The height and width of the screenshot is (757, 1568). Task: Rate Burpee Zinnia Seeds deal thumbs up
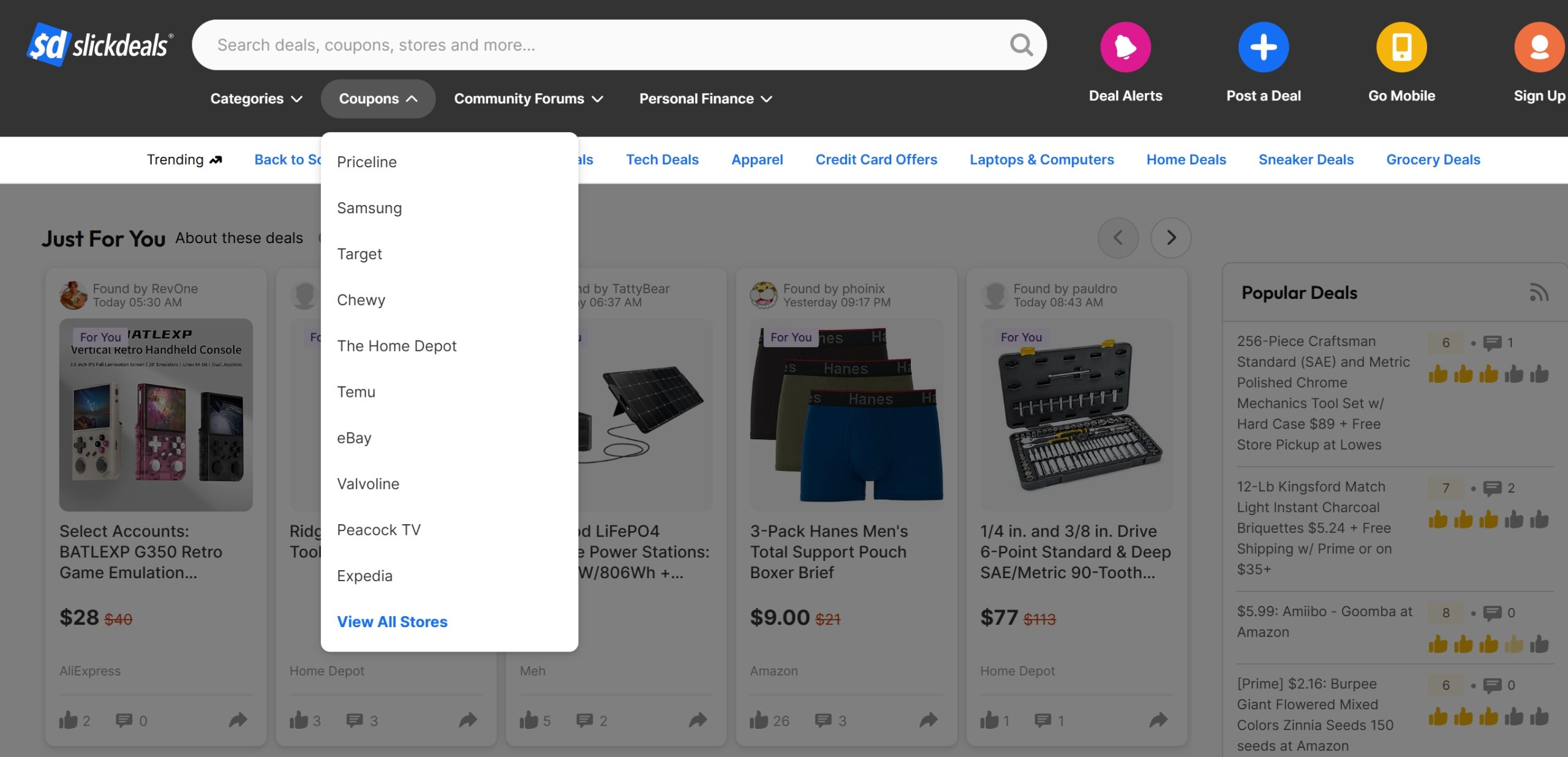pos(1488,717)
